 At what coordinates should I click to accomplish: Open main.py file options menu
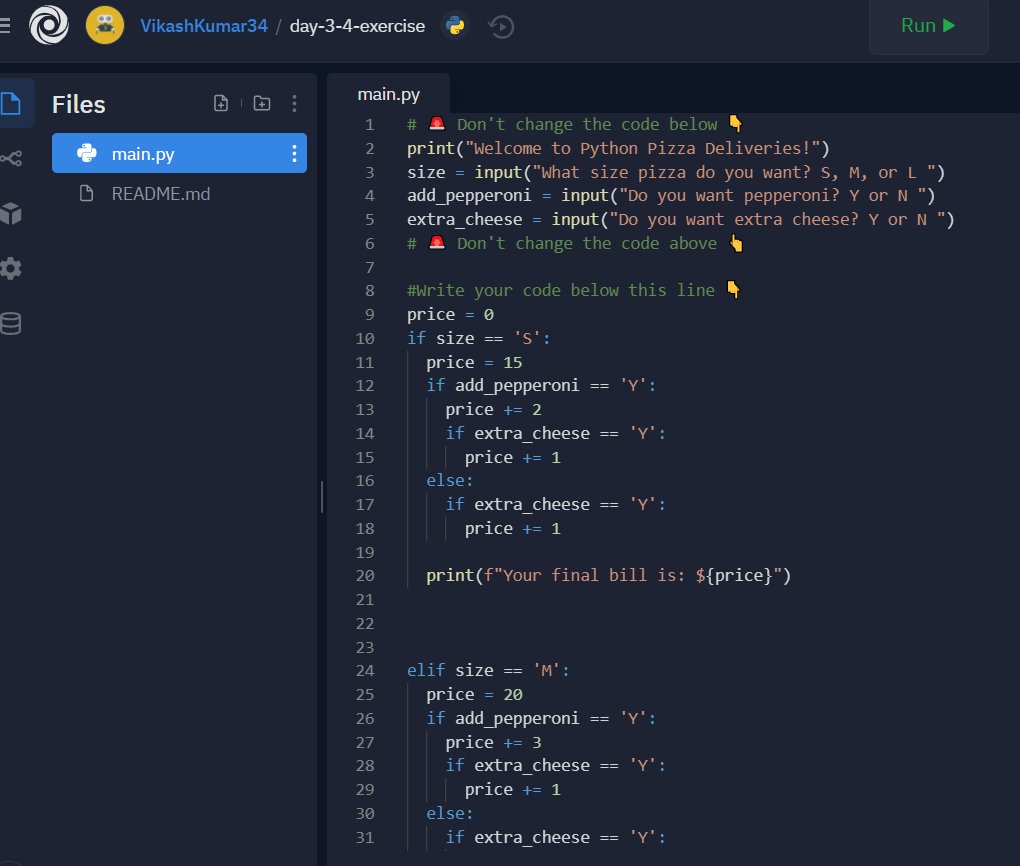295,154
